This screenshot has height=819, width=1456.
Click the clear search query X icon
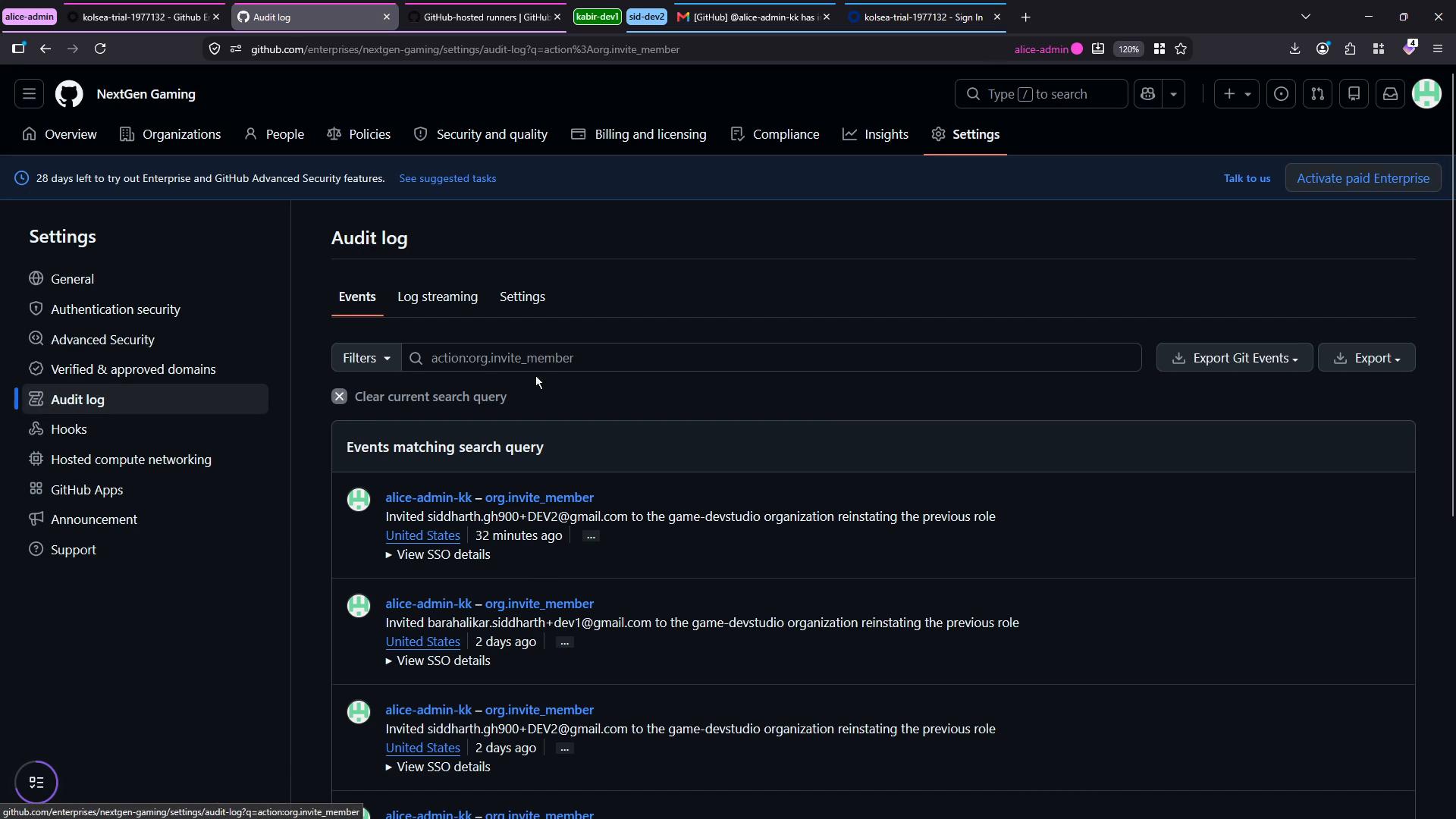point(339,397)
